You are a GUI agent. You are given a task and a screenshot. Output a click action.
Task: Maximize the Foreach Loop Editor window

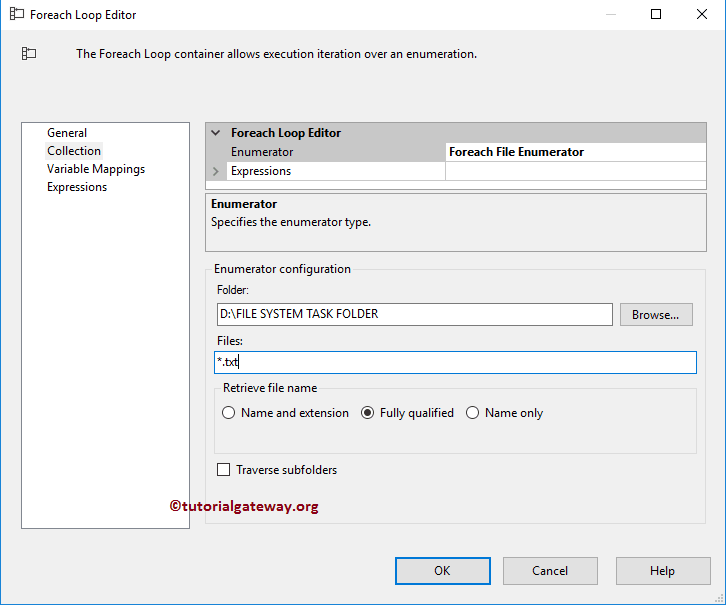[x=656, y=14]
